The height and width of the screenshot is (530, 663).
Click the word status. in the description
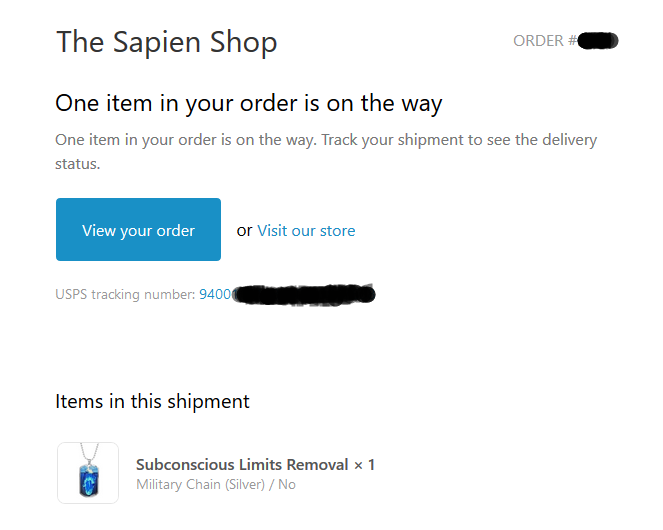point(78,162)
